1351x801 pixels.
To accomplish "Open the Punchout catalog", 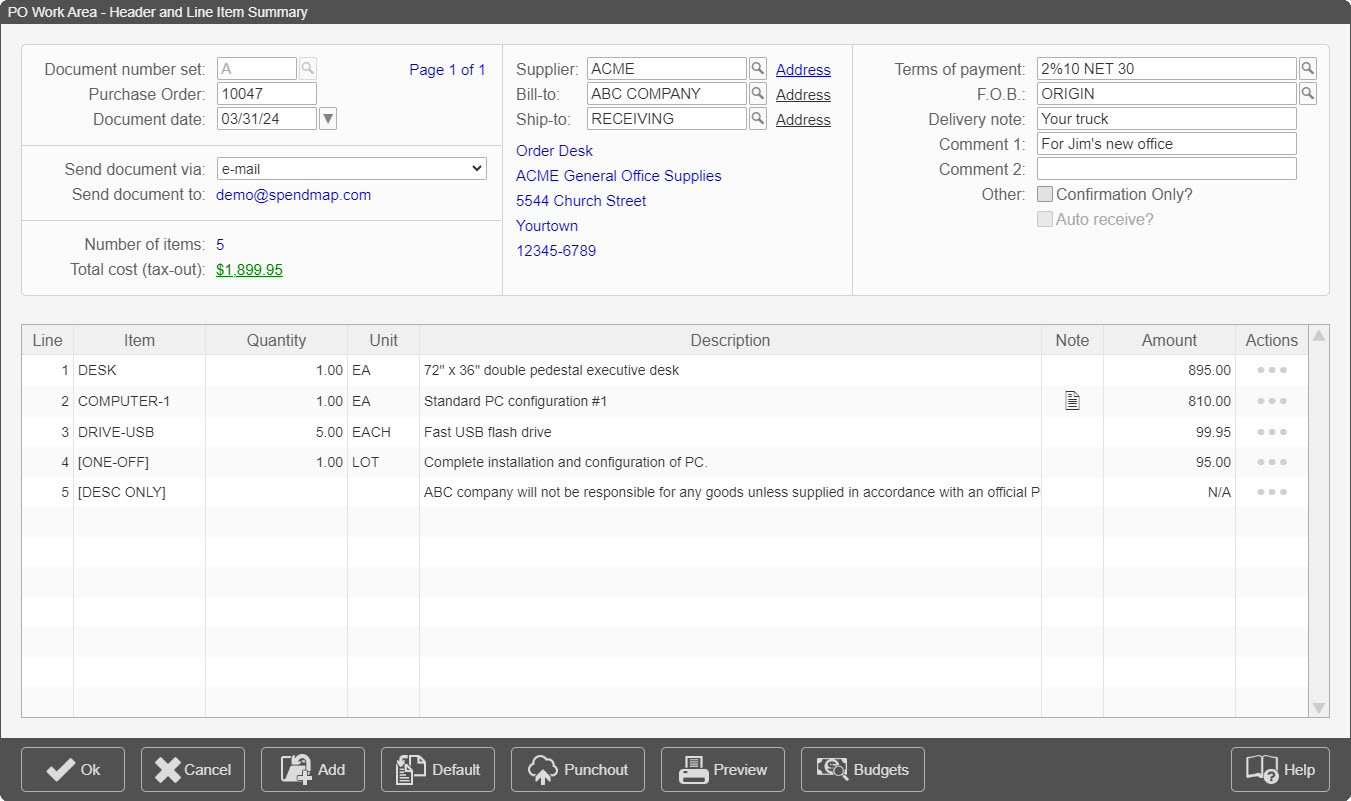I will tap(577, 769).
